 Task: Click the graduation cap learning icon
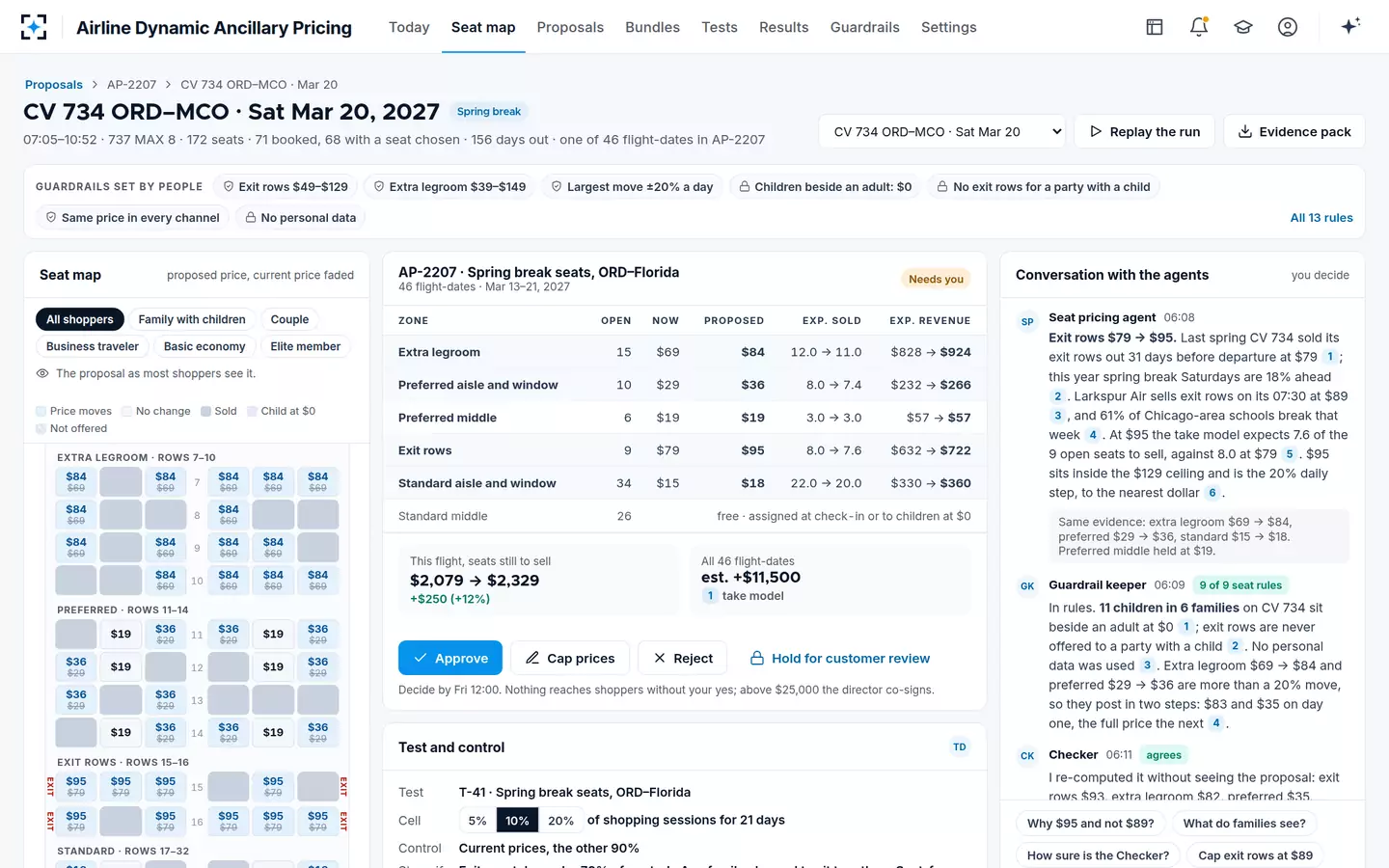(x=1243, y=27)
